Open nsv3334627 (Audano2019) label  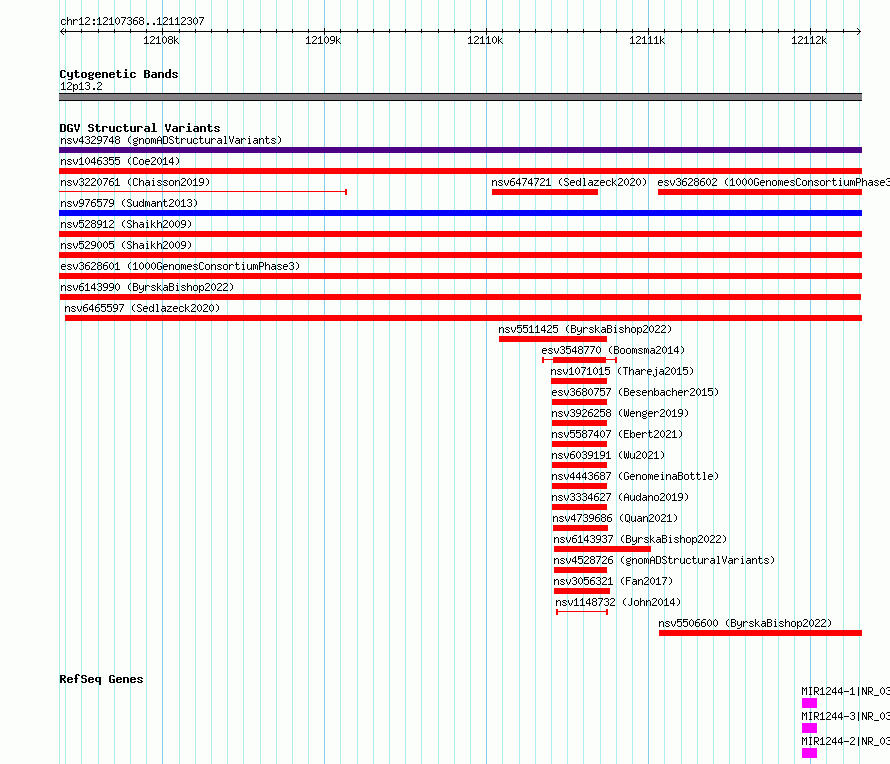(620, 497)
